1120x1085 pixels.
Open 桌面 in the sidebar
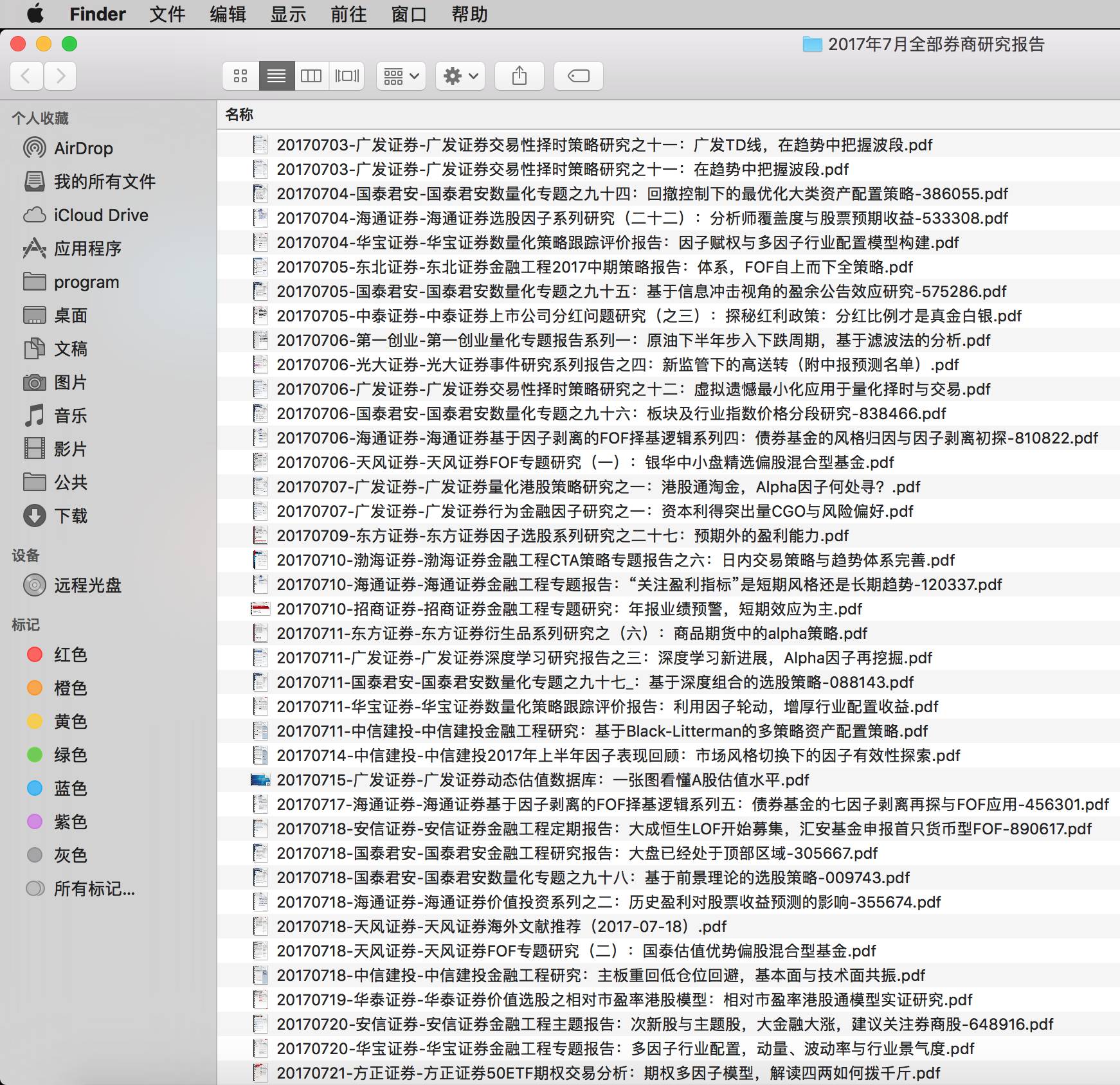tap(56, 316)
